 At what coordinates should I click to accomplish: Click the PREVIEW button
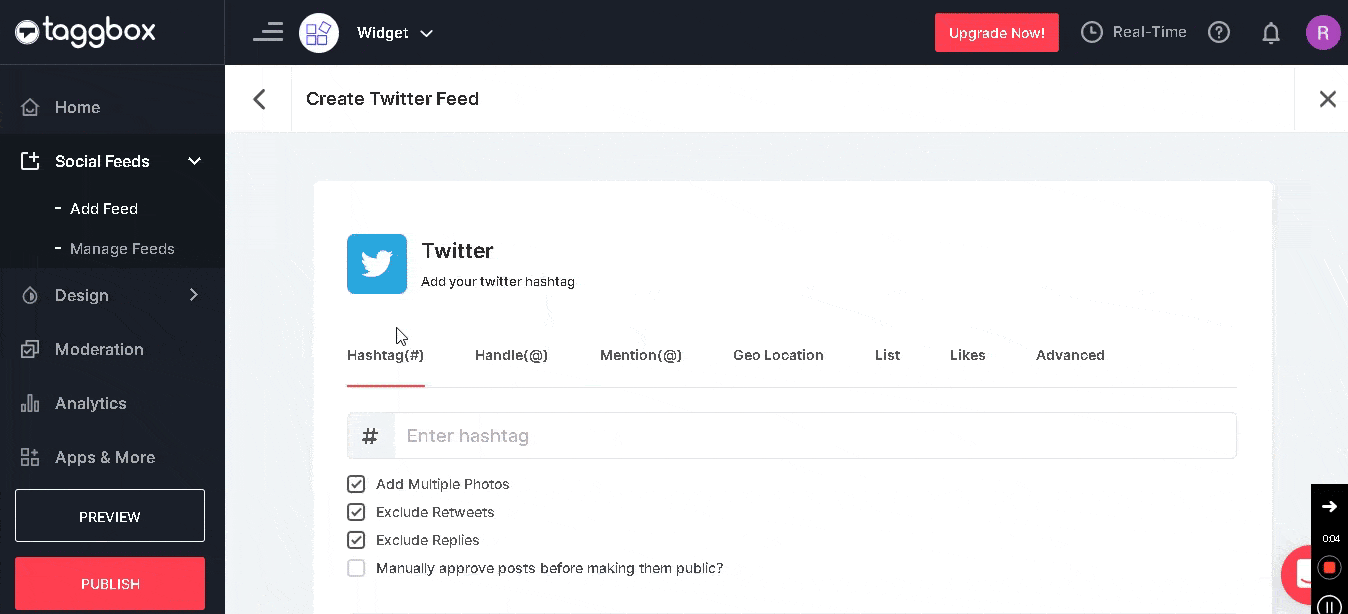(110, 516)
